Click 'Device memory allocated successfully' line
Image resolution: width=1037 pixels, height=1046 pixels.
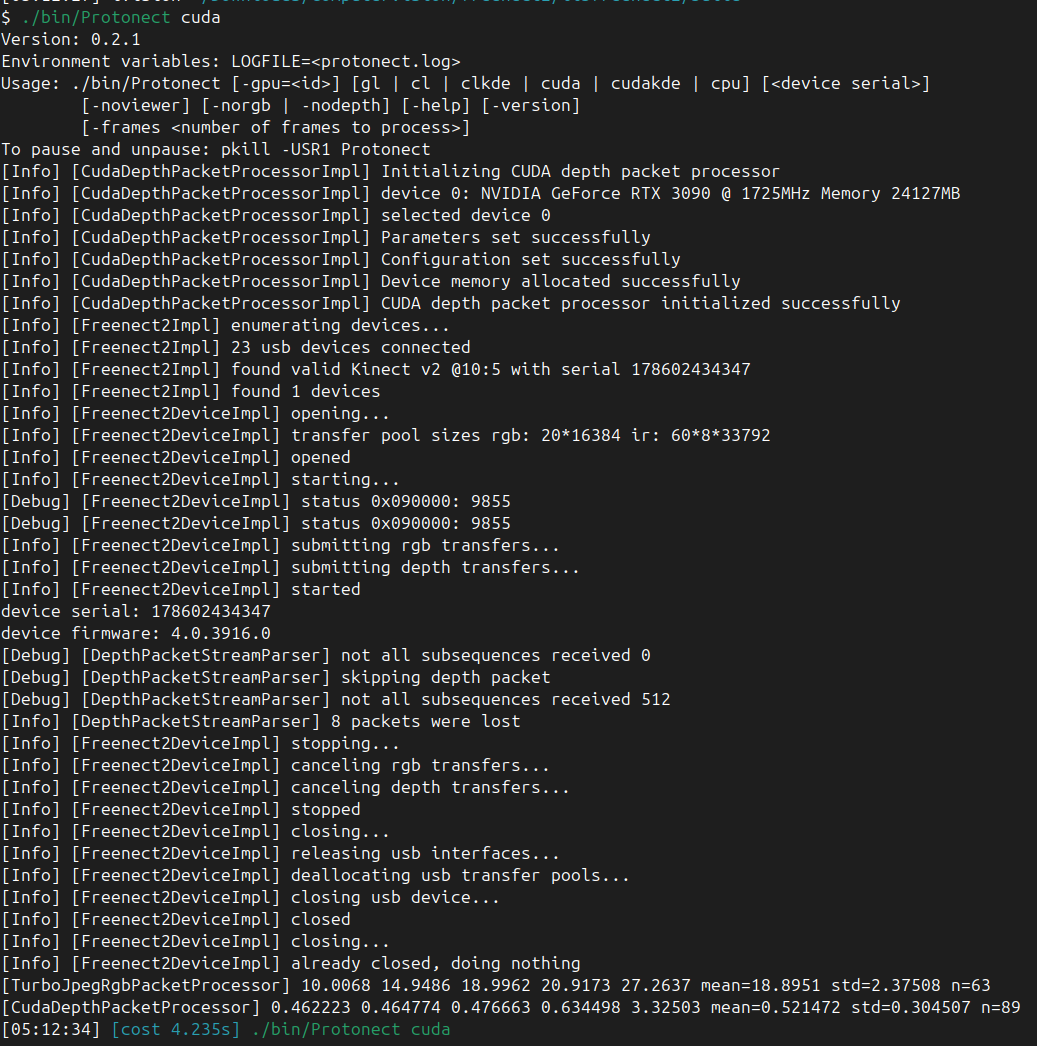(x=371, y=282)
